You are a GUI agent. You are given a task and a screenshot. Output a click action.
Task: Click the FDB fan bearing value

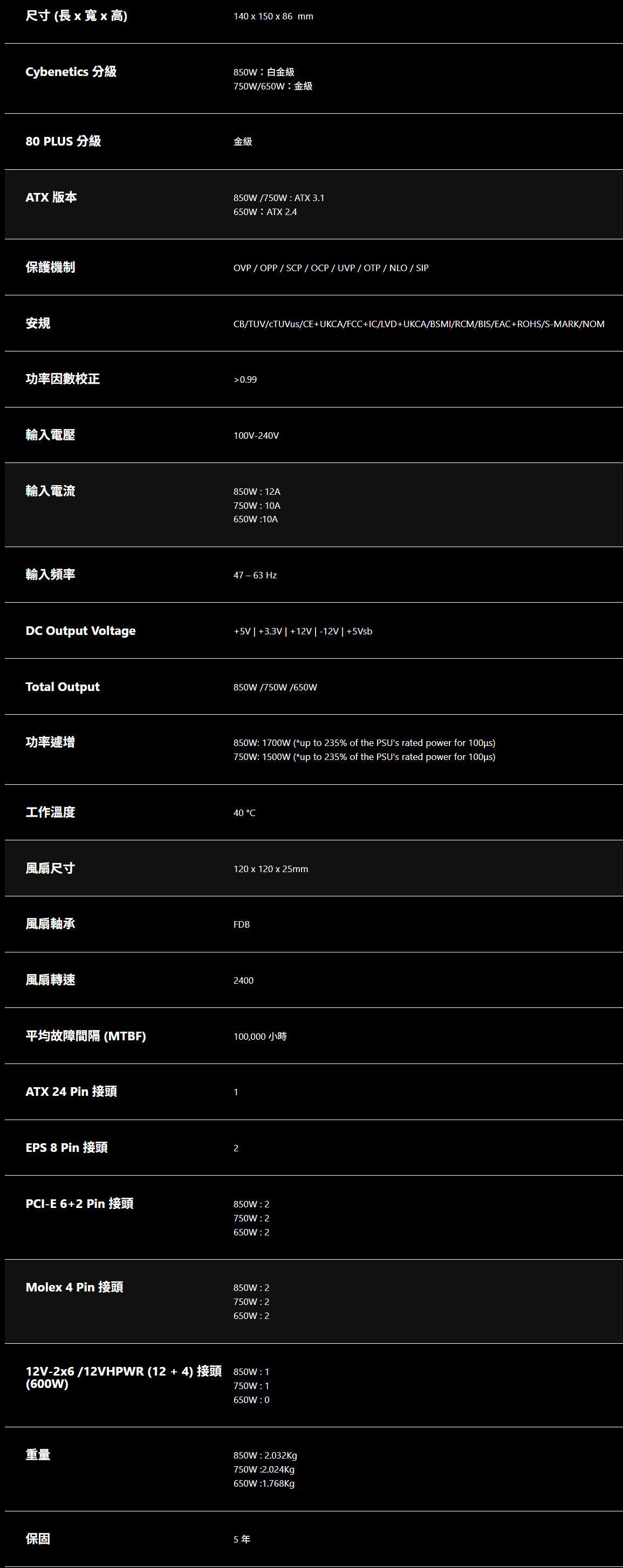pyautogui.click(x=241, y=924)
